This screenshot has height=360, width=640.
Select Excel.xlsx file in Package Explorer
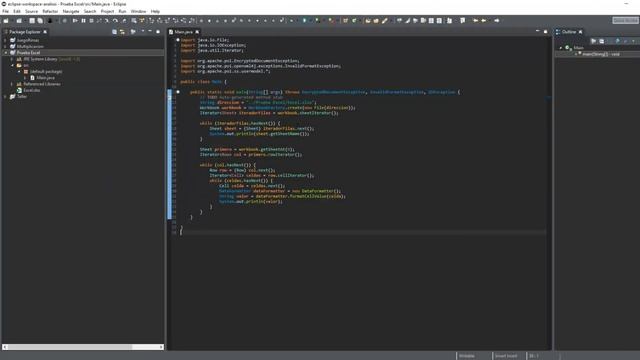(31, 90)
